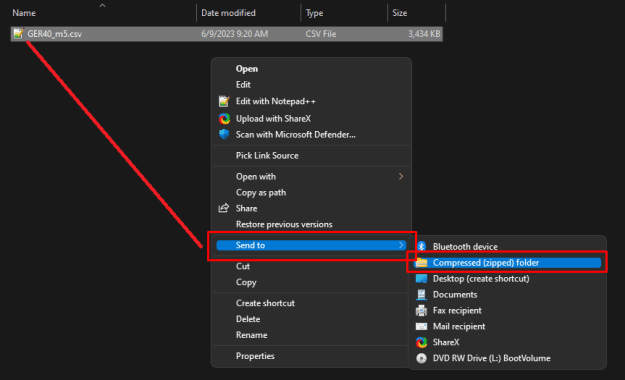Send file to Bluetooth device
This screenshot has height=380, width=625.
tap(465, 246)
